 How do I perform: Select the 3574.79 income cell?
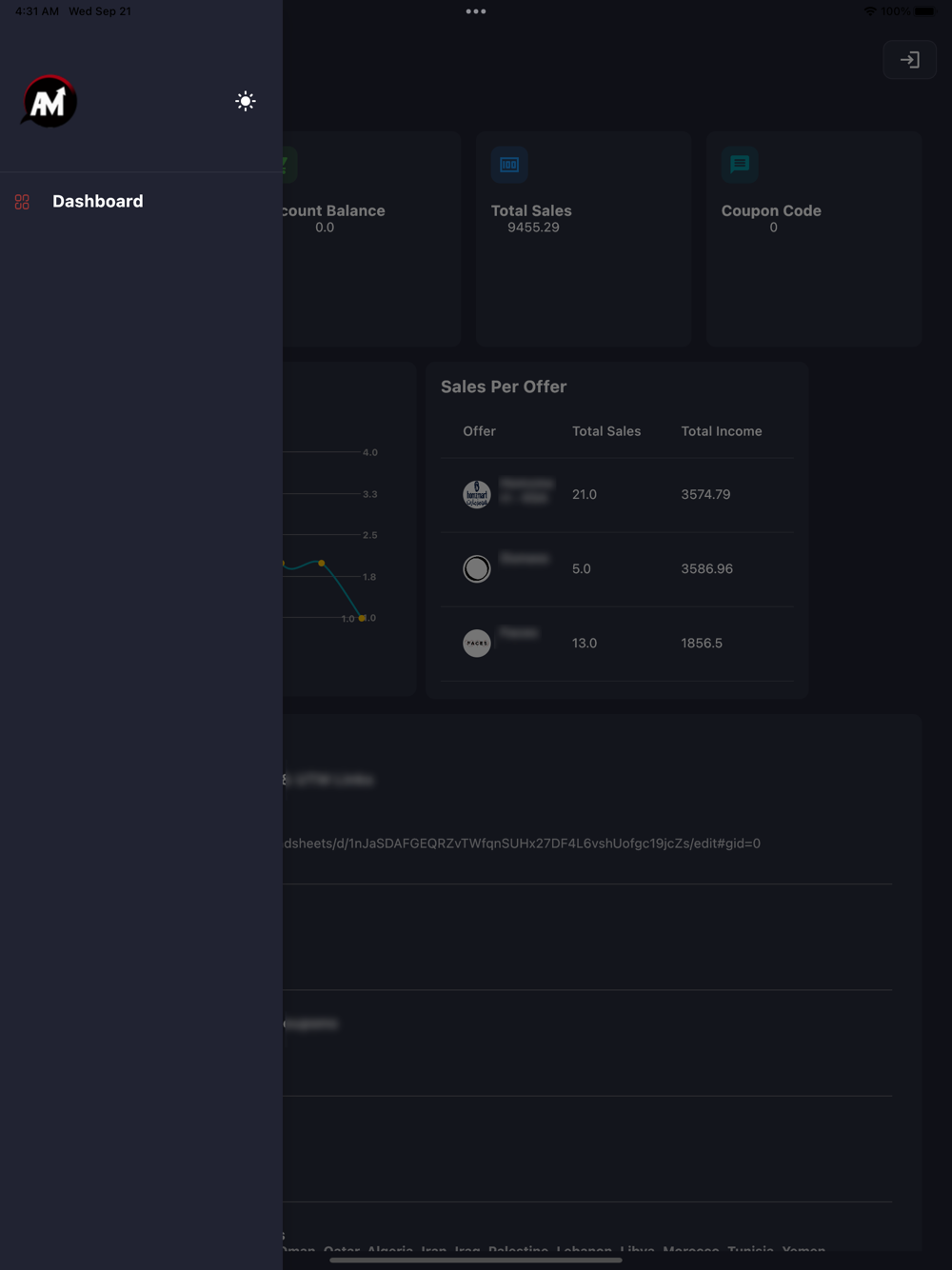(705, 494)
